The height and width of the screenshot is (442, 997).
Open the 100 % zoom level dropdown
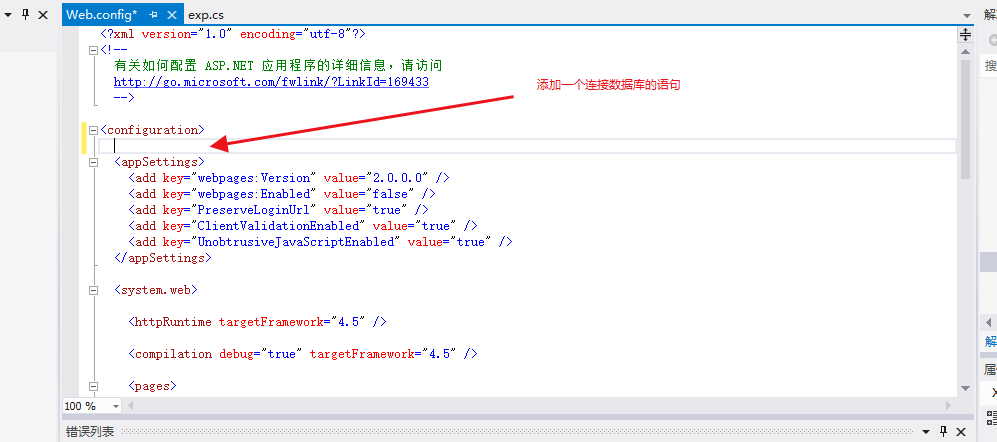click(x=116, y=406)
